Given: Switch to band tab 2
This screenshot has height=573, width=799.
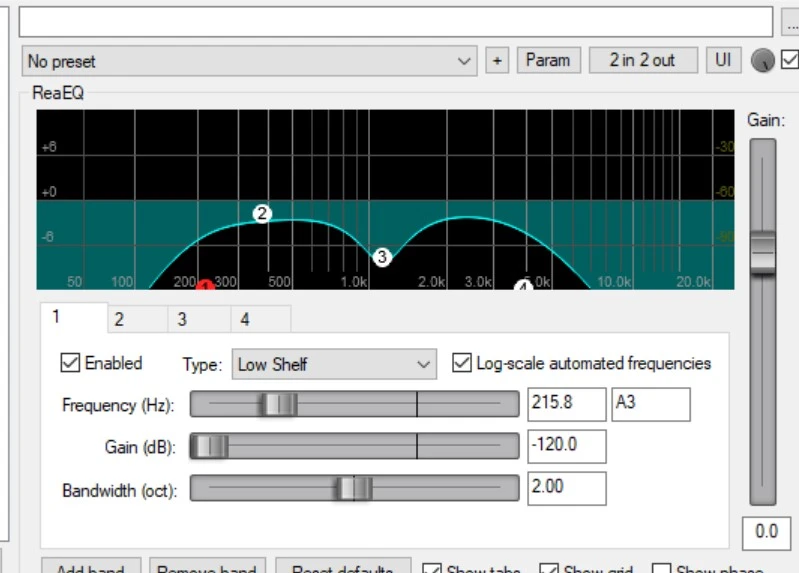Looking at the screenshot, I should click(x=119, y=320).
